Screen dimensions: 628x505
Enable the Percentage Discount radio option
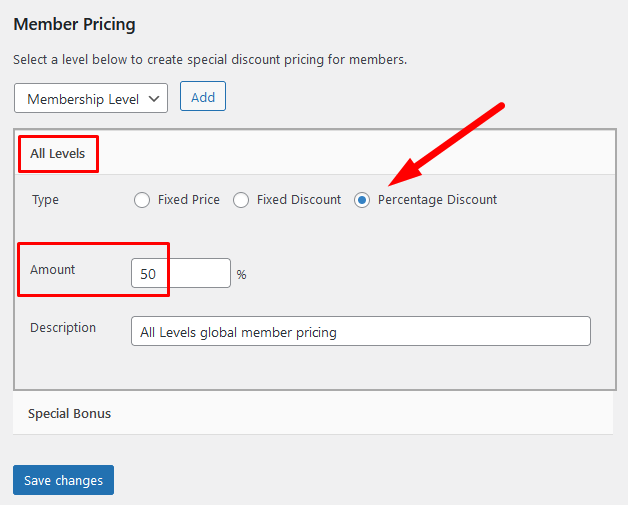(x=362, y=200)
